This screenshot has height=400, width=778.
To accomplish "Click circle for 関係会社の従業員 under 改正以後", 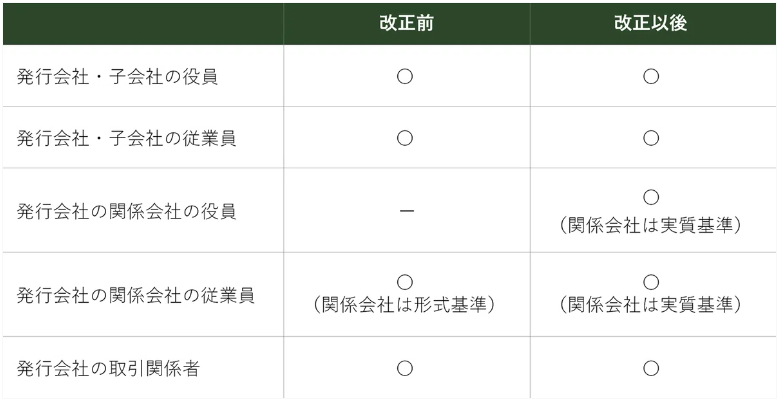I will pos(651,282).
